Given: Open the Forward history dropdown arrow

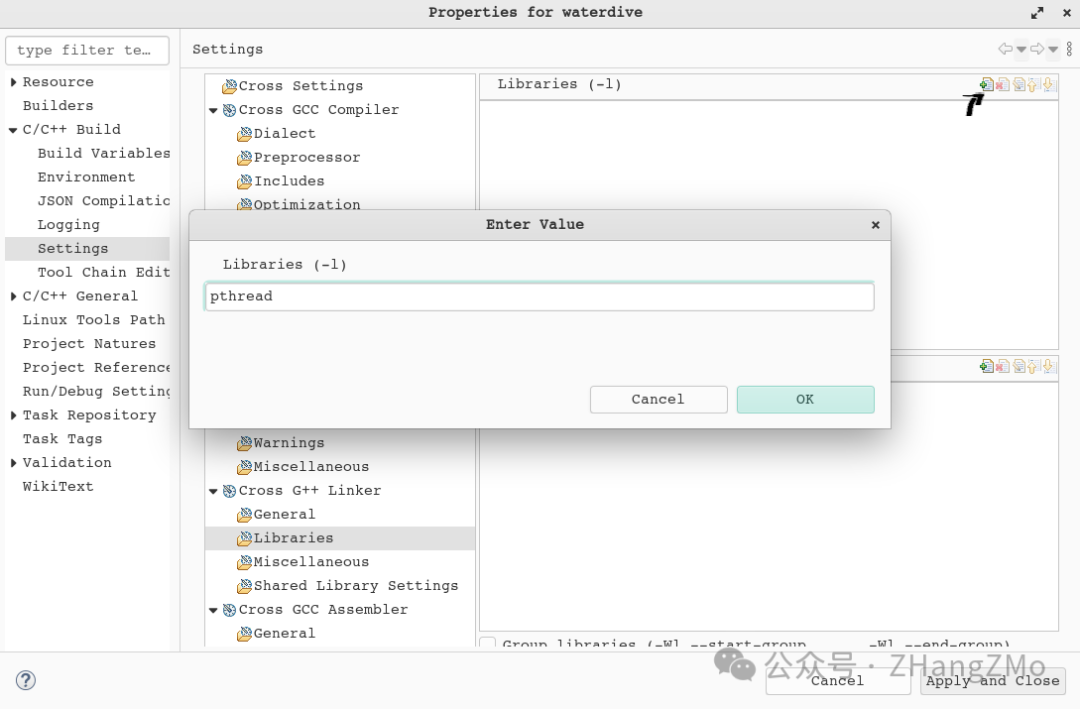Looking at the screenshot, I should [x=1053, y=49].
